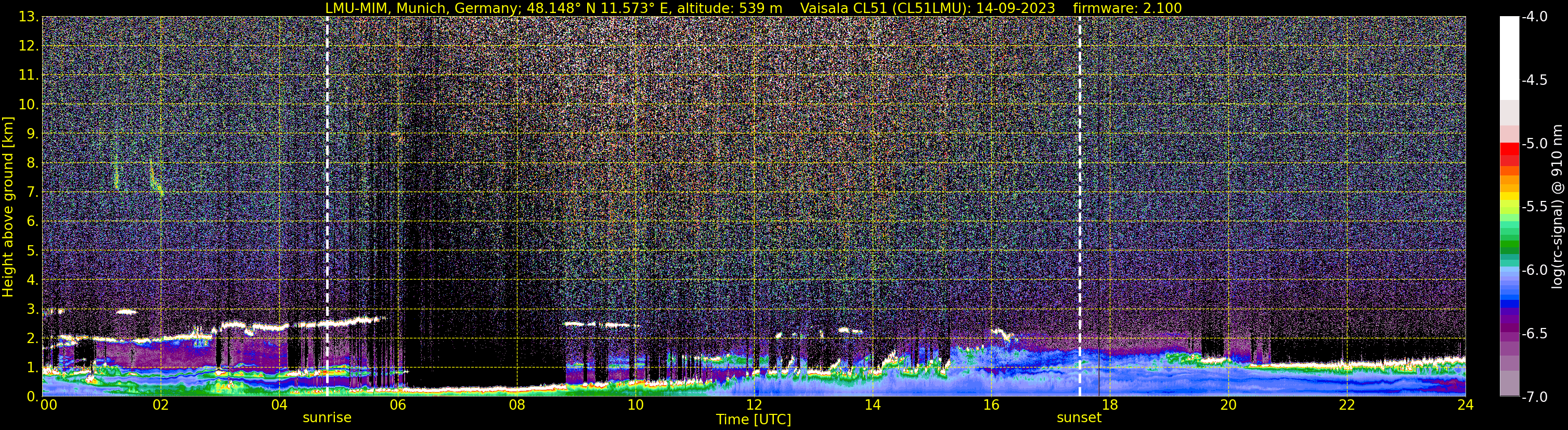Click the '5.' height axis tick label
The width and height of the screenshot is (1568, 430).
[x=32, y=250]
